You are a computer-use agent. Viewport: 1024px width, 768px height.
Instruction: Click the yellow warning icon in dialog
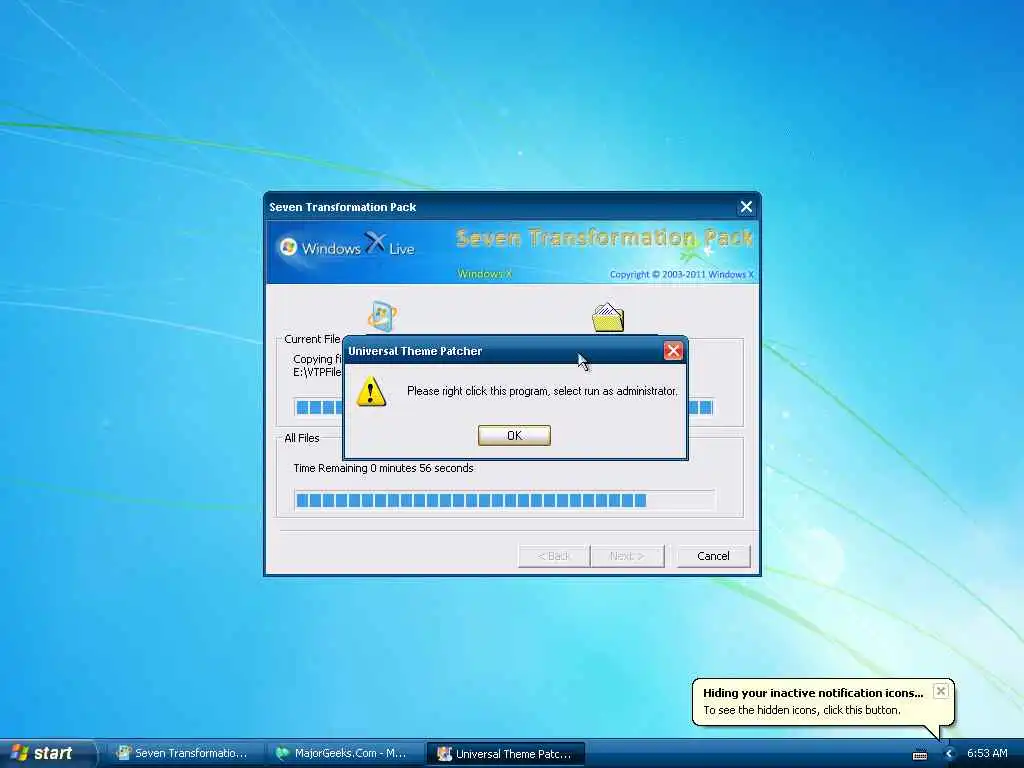pos(371,391)
